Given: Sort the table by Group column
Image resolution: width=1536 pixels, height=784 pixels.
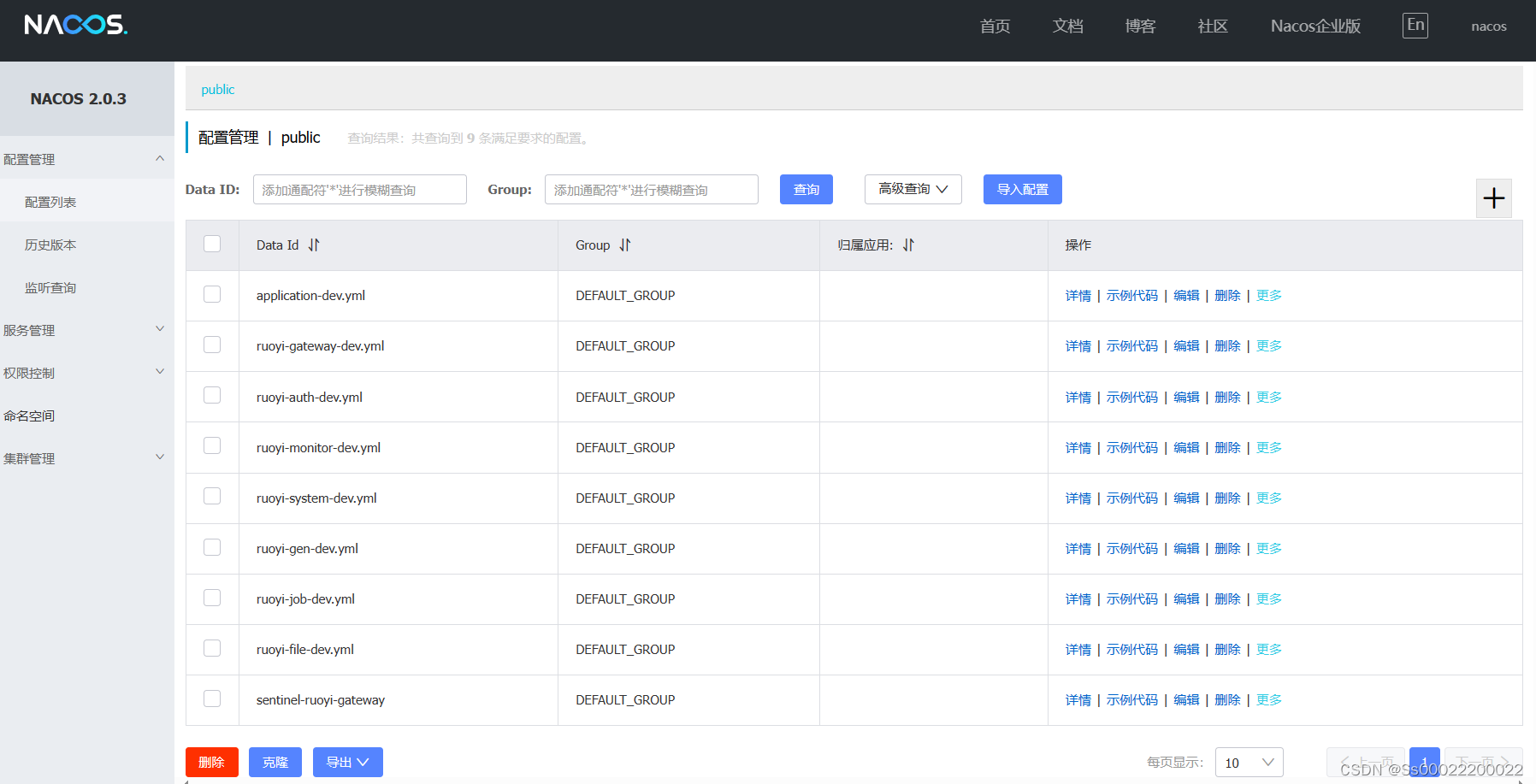Looking at the screenshot, I should (626, 245).
